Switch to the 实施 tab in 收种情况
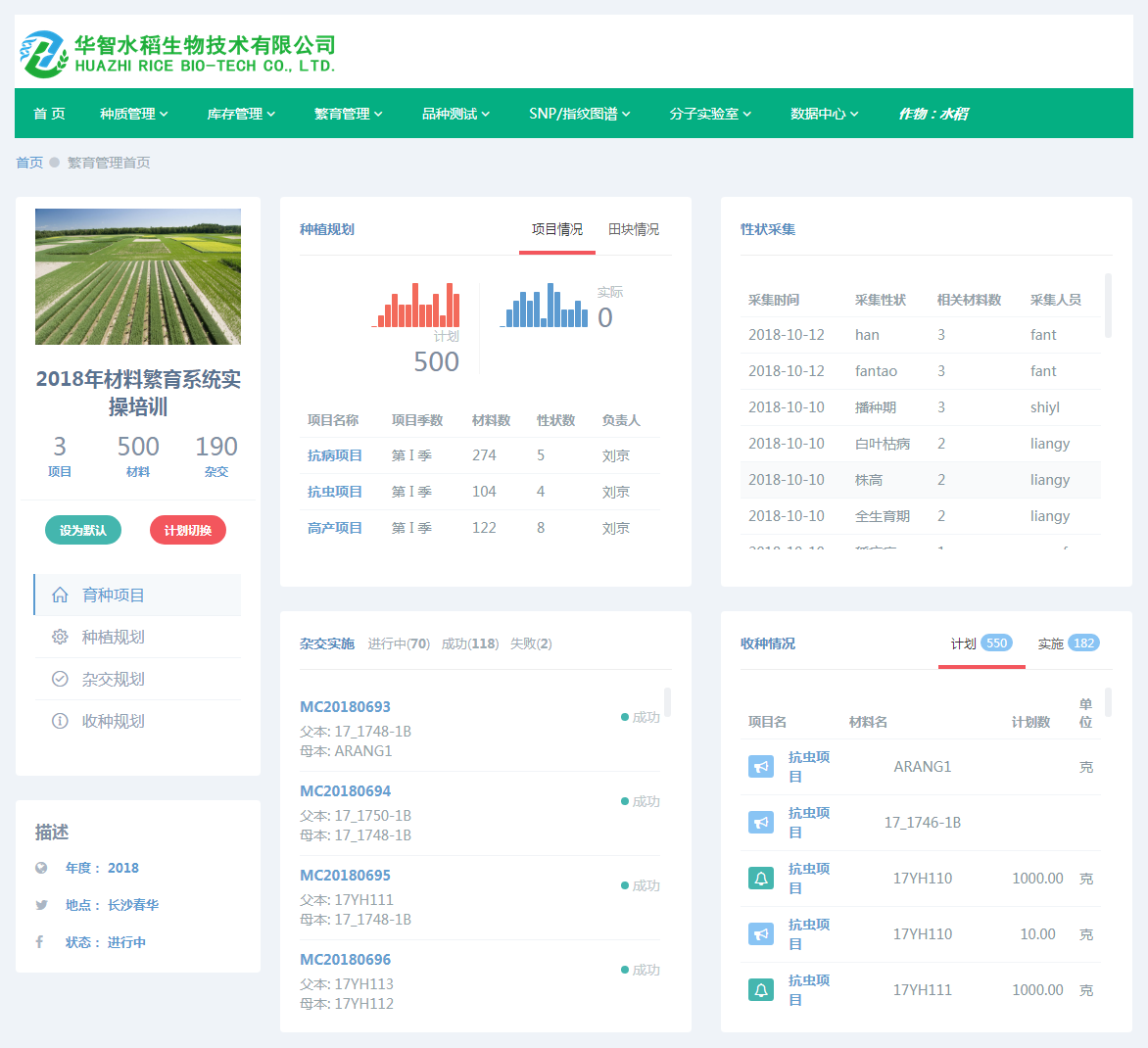Viewport: 1148px width, 1048px height. tap(1068, 643)
